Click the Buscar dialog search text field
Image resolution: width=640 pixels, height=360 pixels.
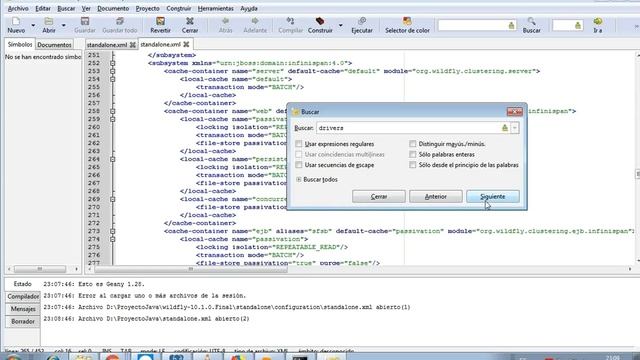409,128
